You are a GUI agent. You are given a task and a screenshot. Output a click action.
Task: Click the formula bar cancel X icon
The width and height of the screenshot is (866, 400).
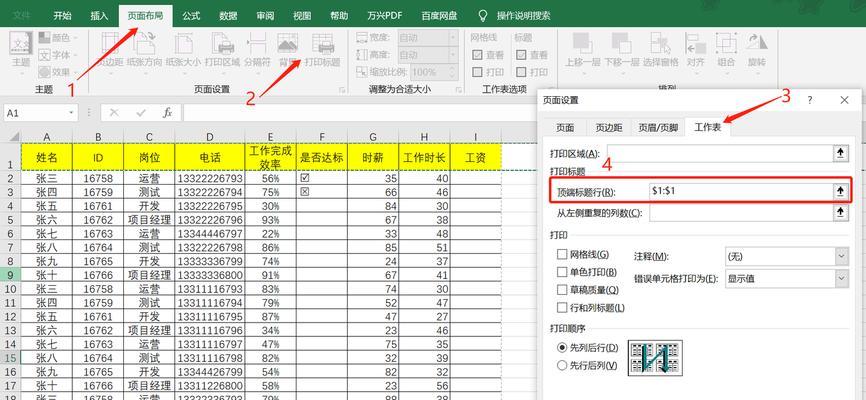[x=114, y=113]
